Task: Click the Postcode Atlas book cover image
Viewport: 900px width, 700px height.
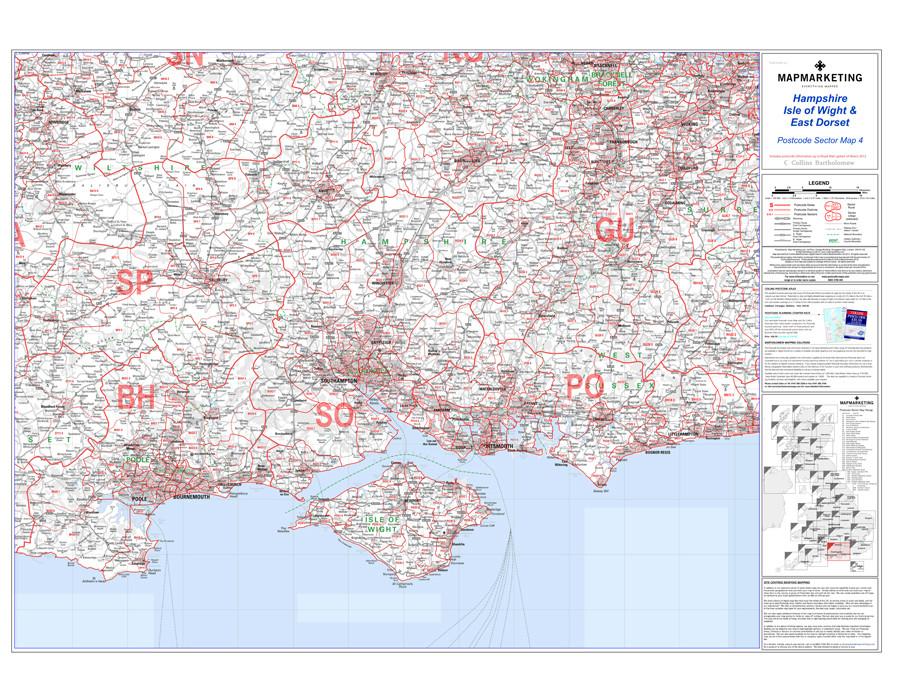Action: (x=856, y=324)
